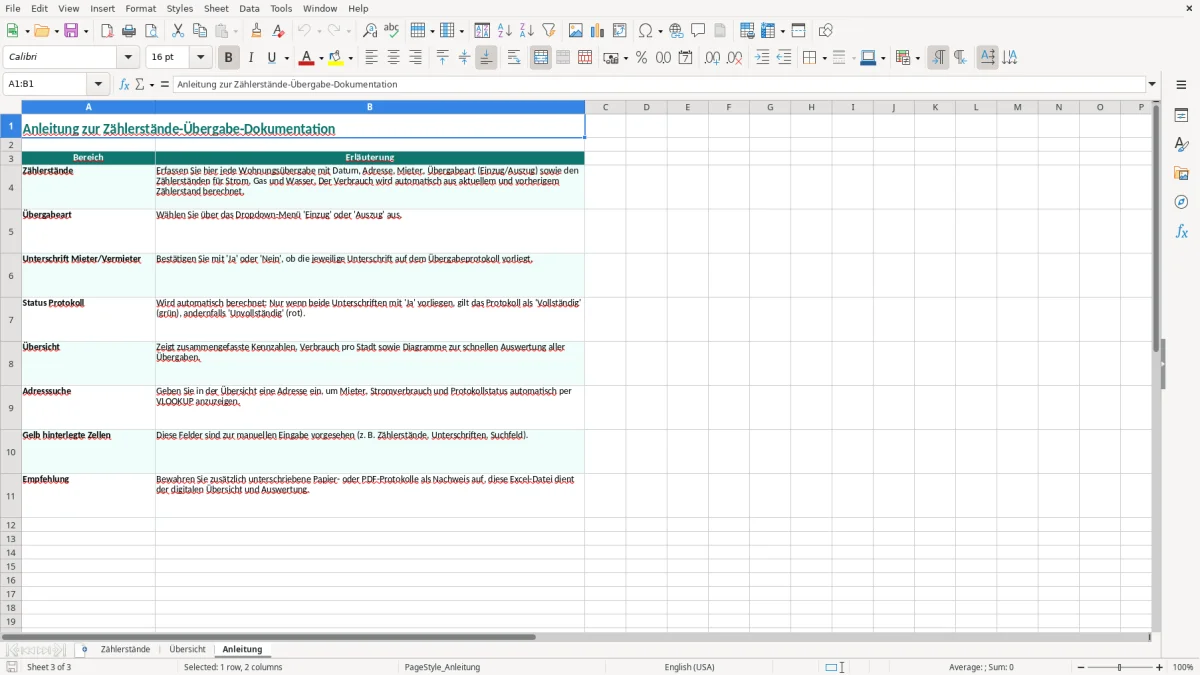The height and width of the screenshot is (675, 1200).
Task: Toggle Bold formatting
Action: (x=228, y=58)
